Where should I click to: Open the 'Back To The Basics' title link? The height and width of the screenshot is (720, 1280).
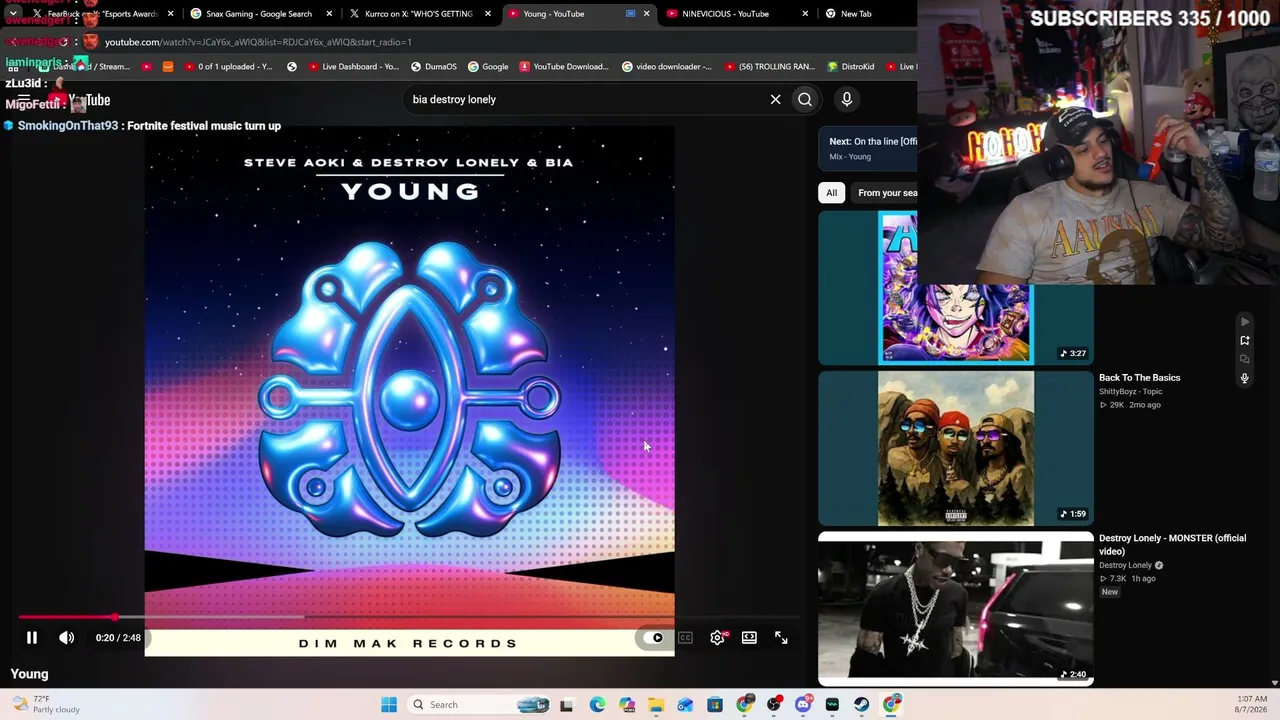pyautogui.click(x=1139, y=378)
